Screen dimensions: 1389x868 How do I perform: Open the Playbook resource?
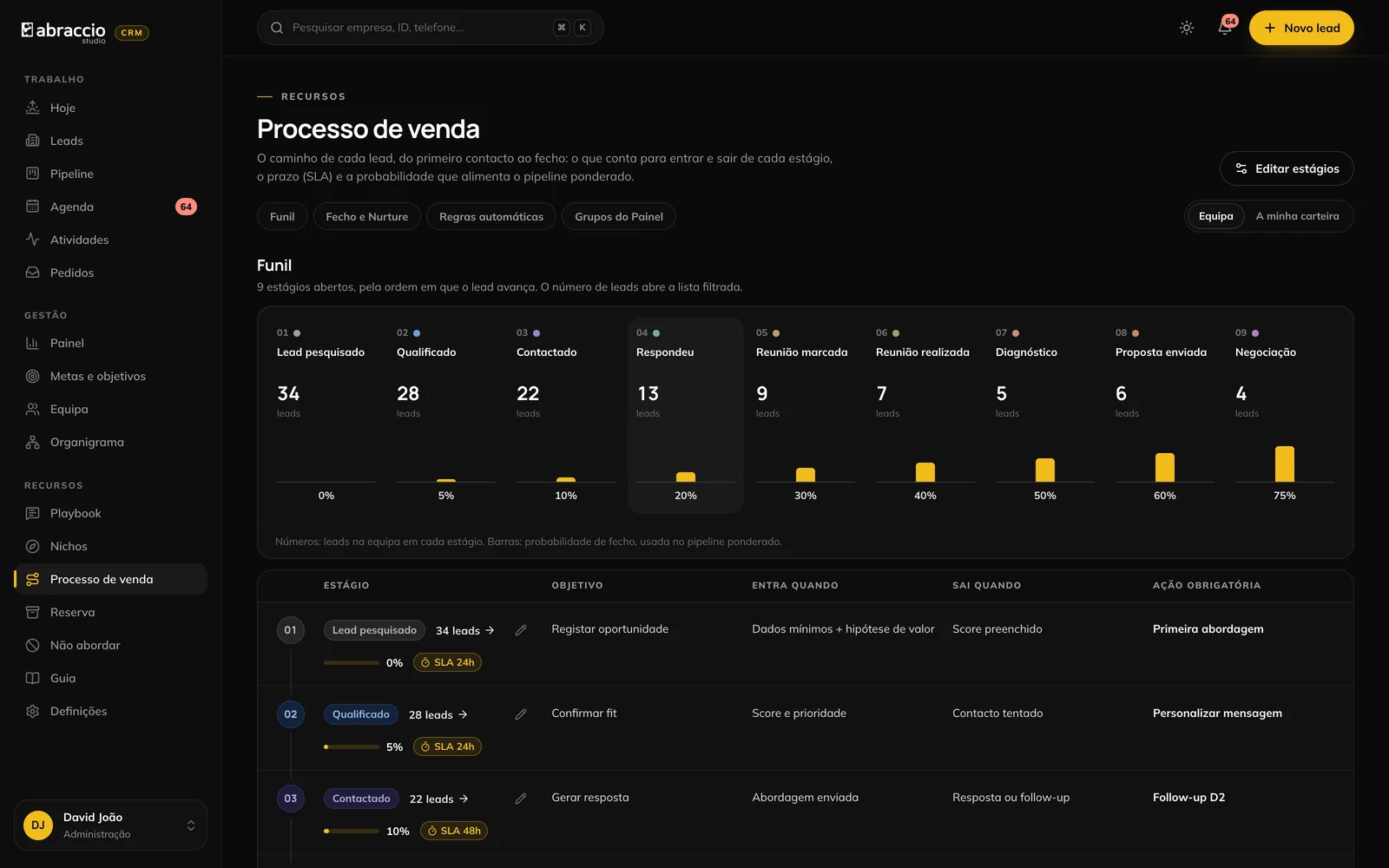point(110,513)
